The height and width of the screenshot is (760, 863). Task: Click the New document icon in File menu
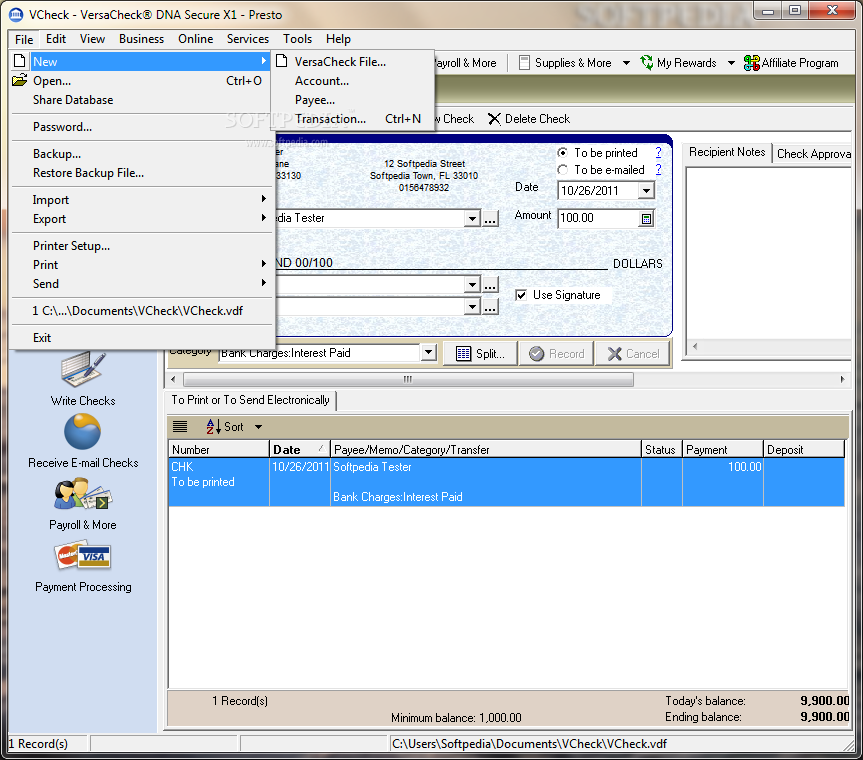[19, 61]
